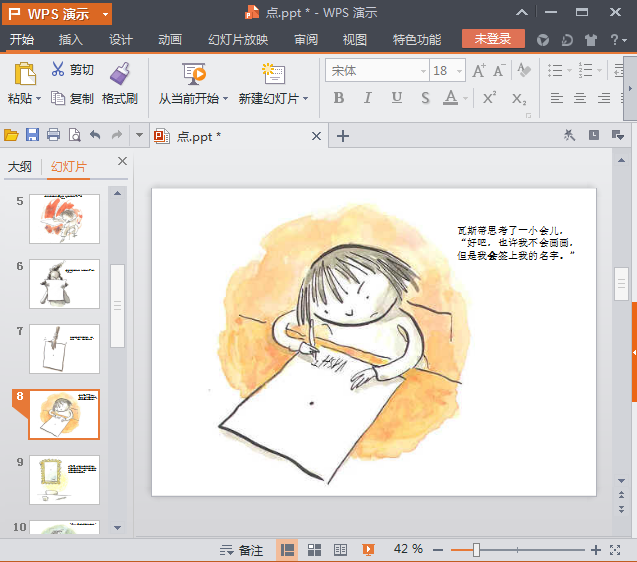Open the font name 宋体 dropdown
Image resolution: width=637 pixels, height=562 pixels.
pos(423,71)
